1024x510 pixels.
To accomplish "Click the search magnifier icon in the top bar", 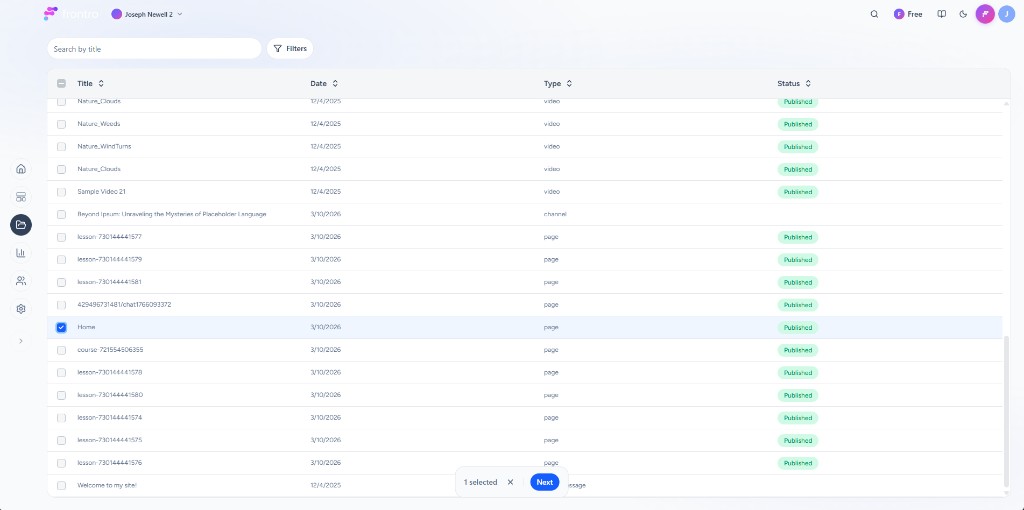I will (x=874, y=14).
